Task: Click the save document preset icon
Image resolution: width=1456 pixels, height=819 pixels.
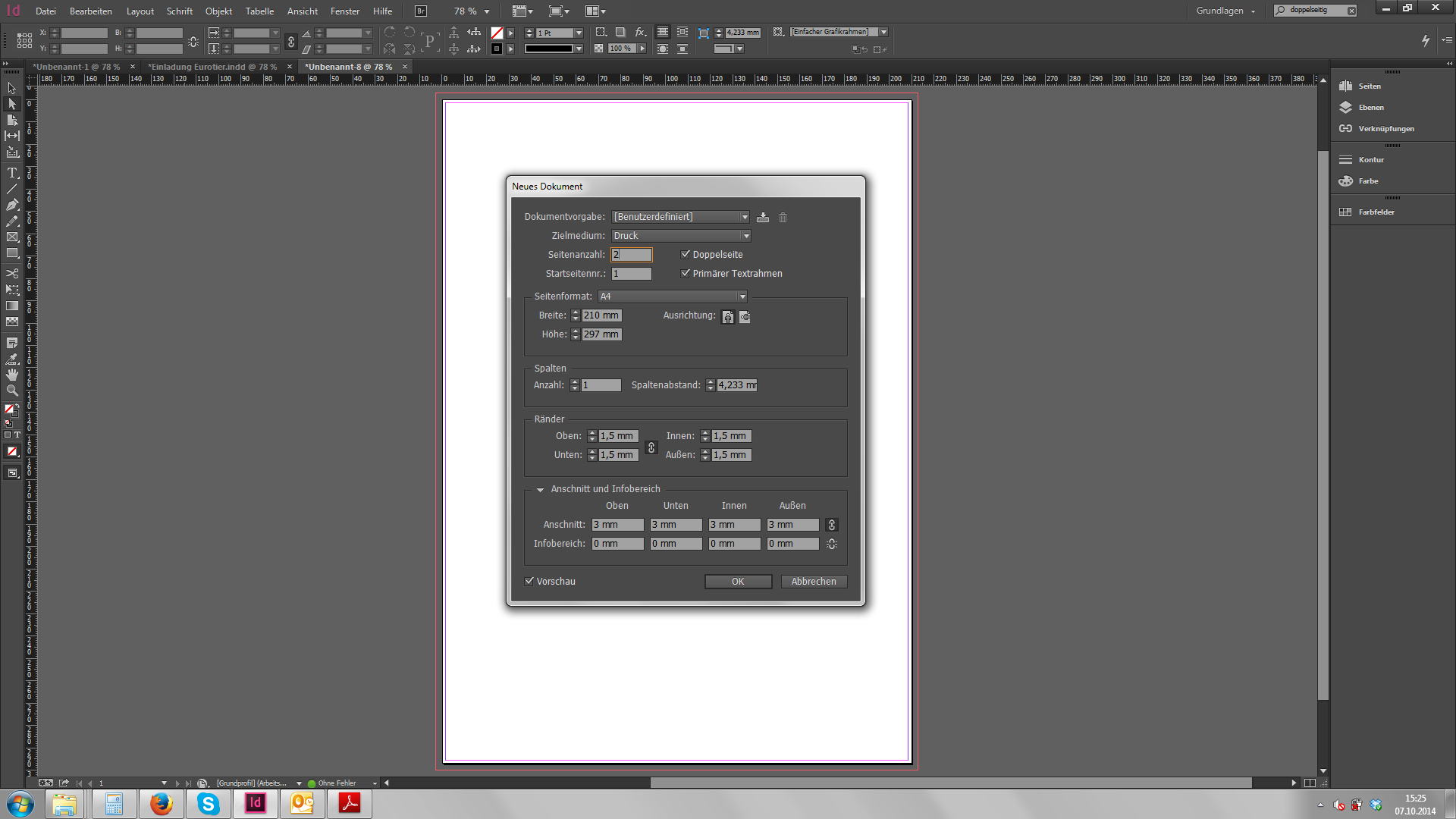Action: [x=763, y=218]
